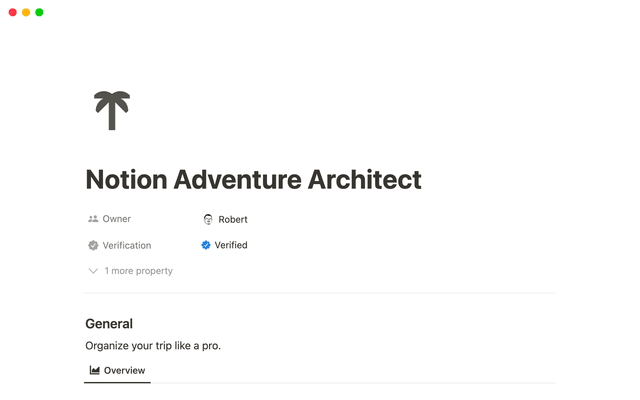The image size is (640, 400).
Task: Click the General section heading
Action: [x=109, y=324]
